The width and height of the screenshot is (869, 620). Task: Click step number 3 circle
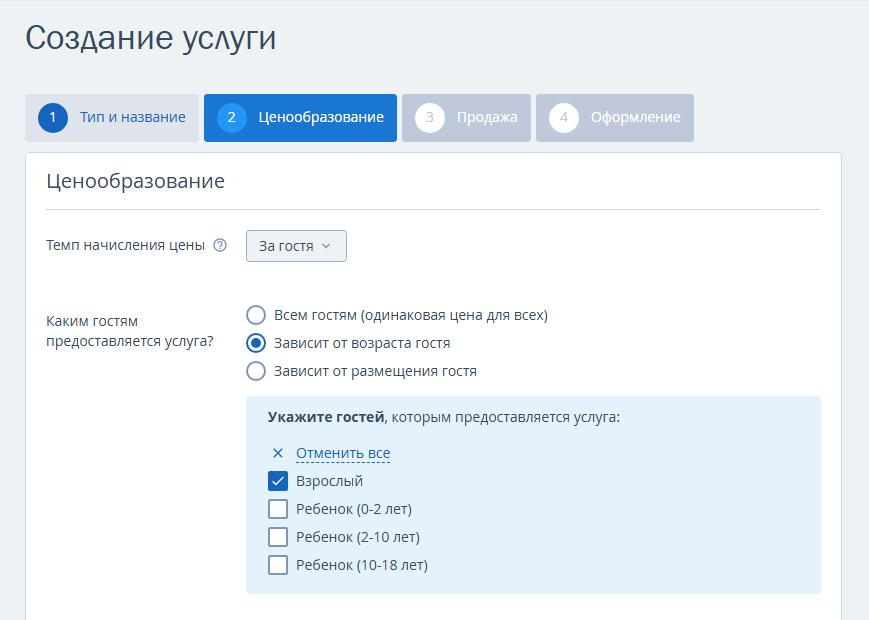pyautogui.click(x=430, y=117)
